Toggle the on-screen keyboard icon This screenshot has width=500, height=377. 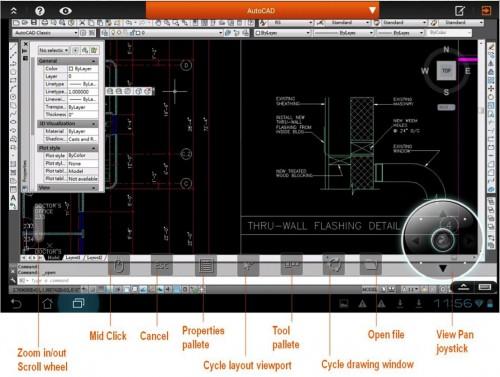tap(485, 287)
